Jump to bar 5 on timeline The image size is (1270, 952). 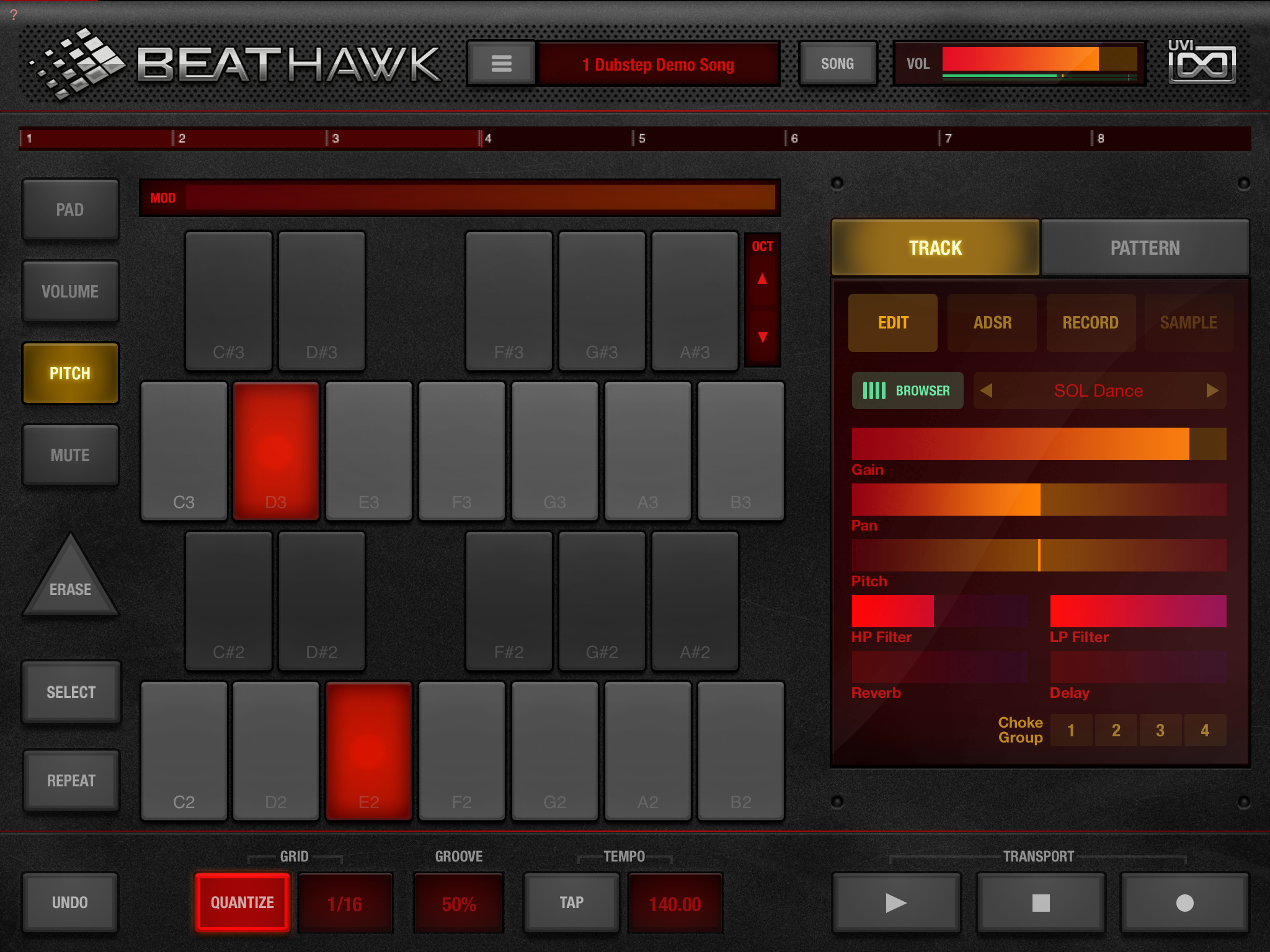click(641, 138)
